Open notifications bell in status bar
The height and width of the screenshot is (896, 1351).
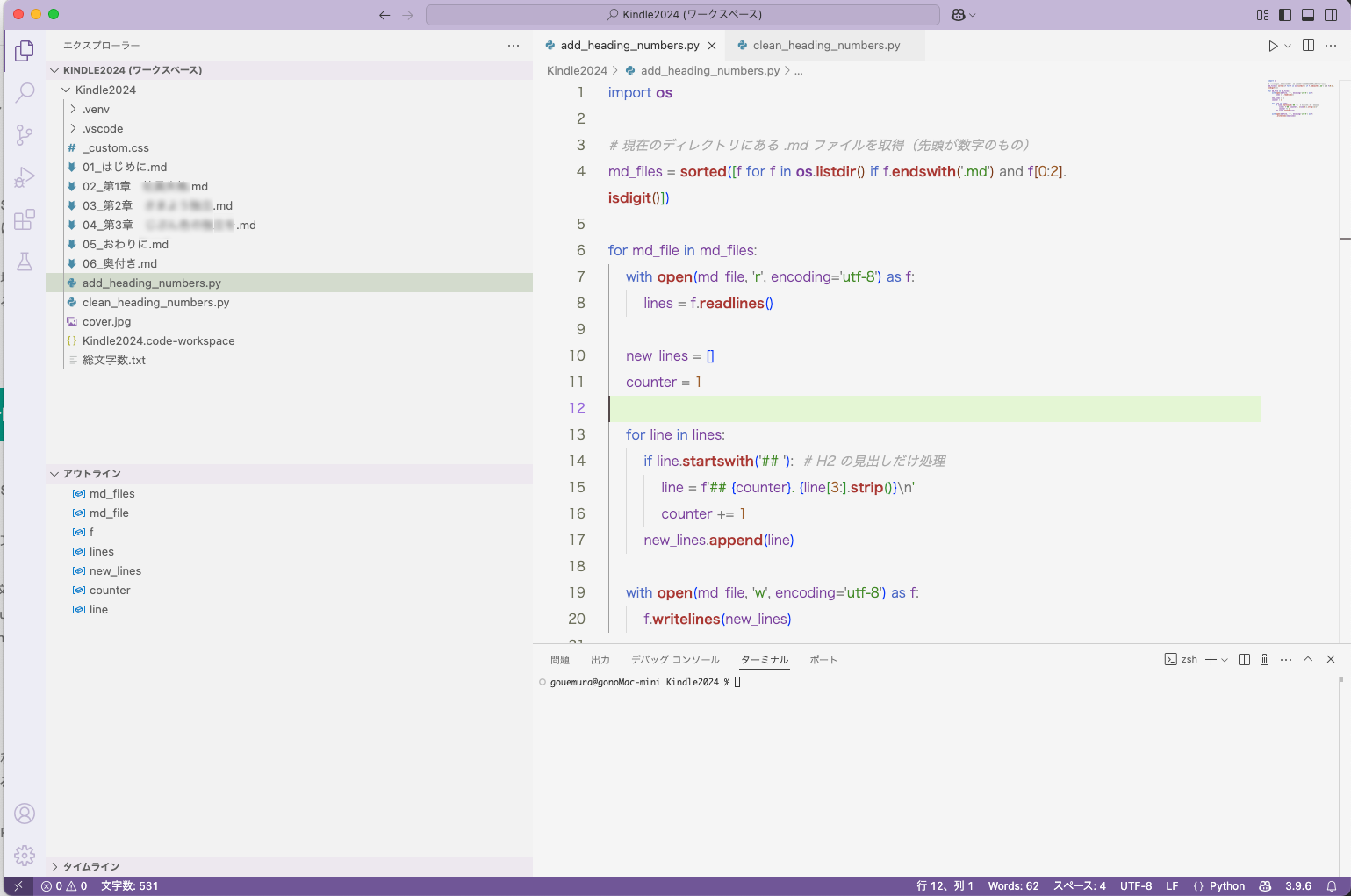(1332, 886)
